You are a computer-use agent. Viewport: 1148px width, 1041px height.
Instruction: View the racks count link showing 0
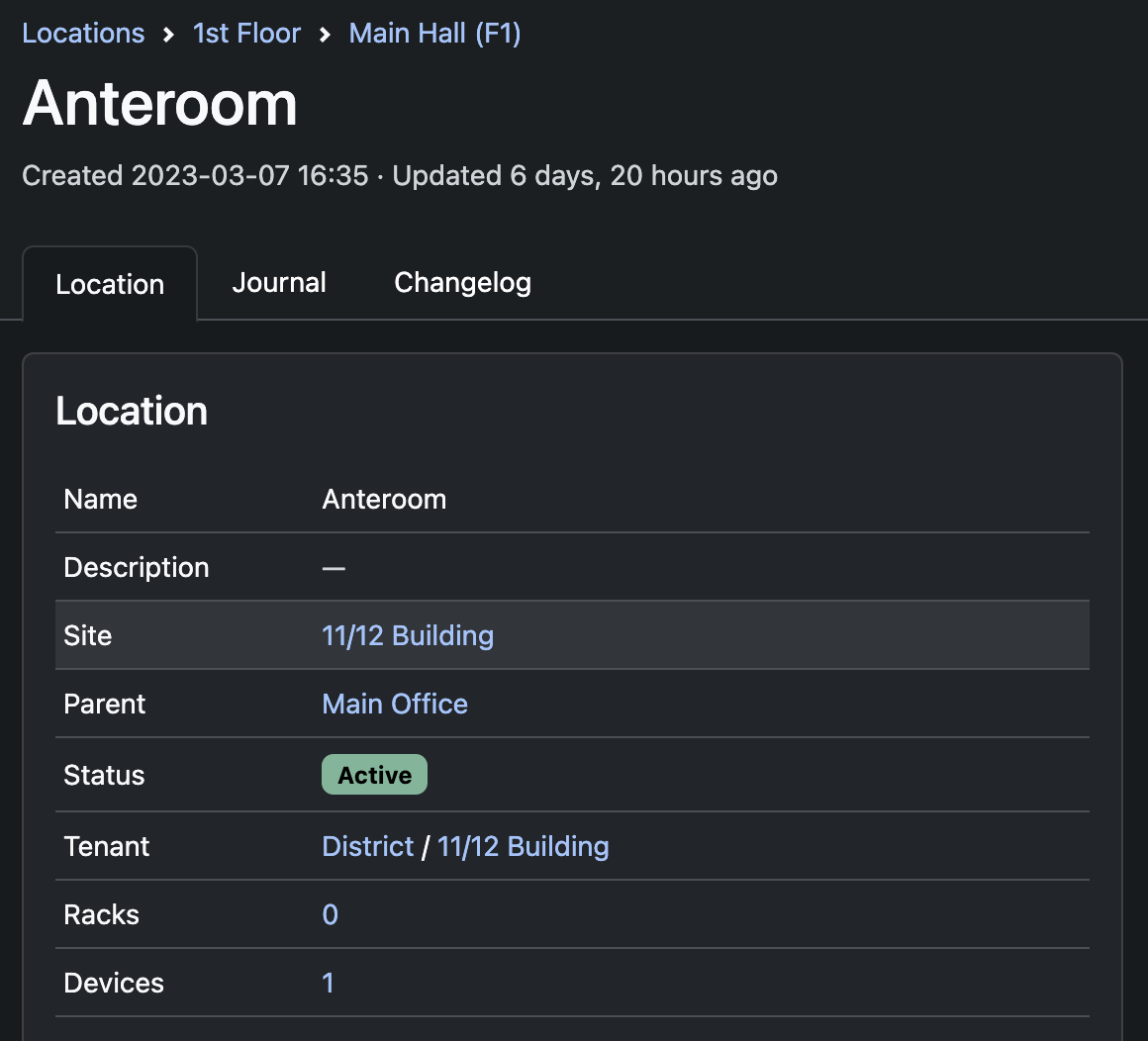click(x=330, y=914)
